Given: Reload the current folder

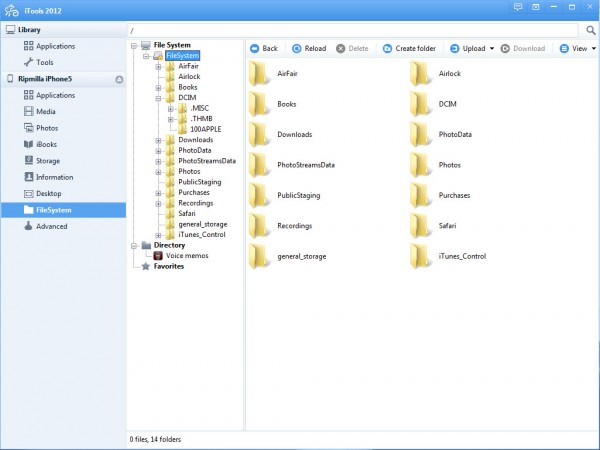Looking at the screenshot, I should (x=309, y=49).
